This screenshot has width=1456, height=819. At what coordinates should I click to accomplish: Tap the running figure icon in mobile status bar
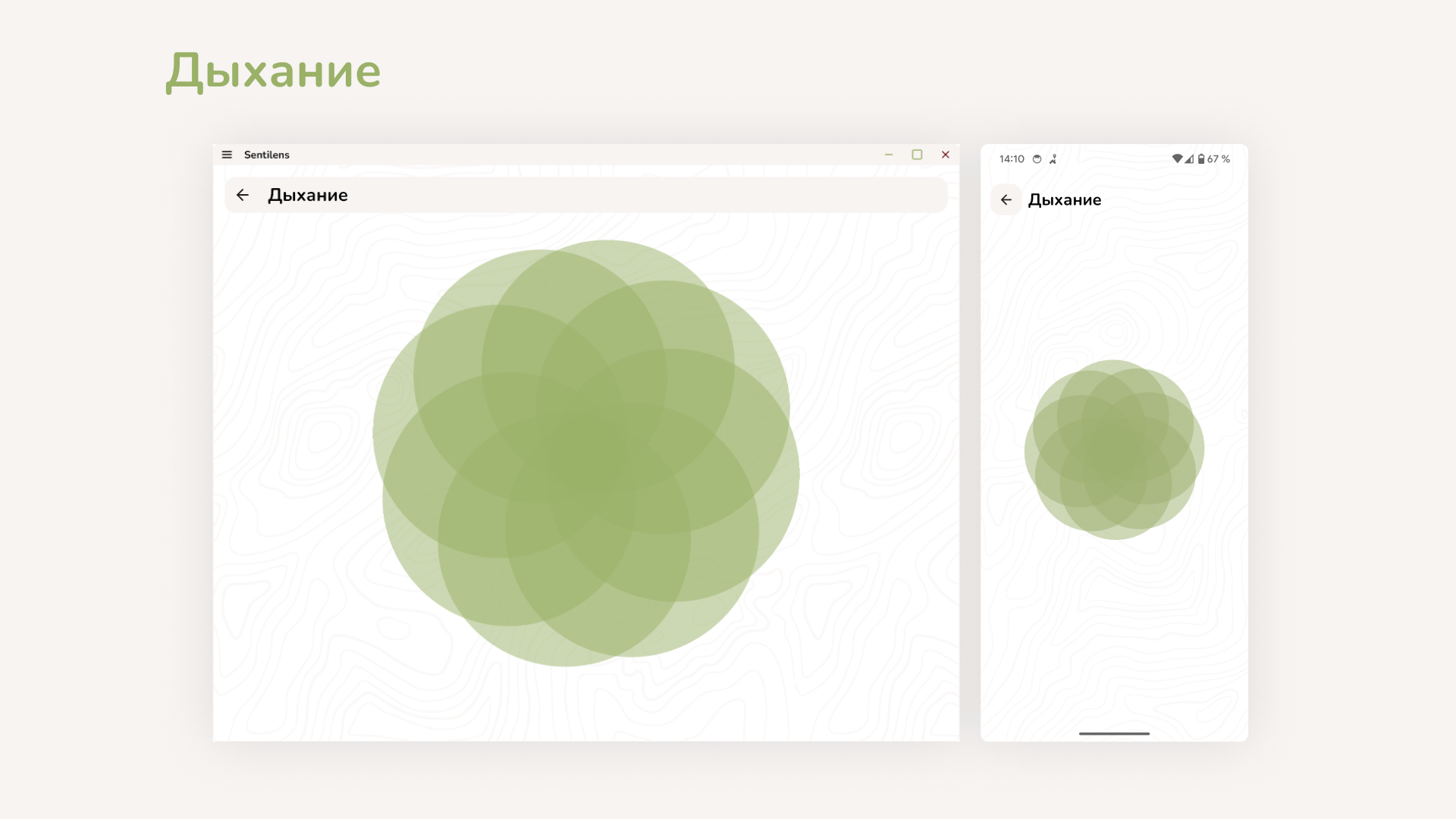pyautogui.click(x=1053, y=159)
